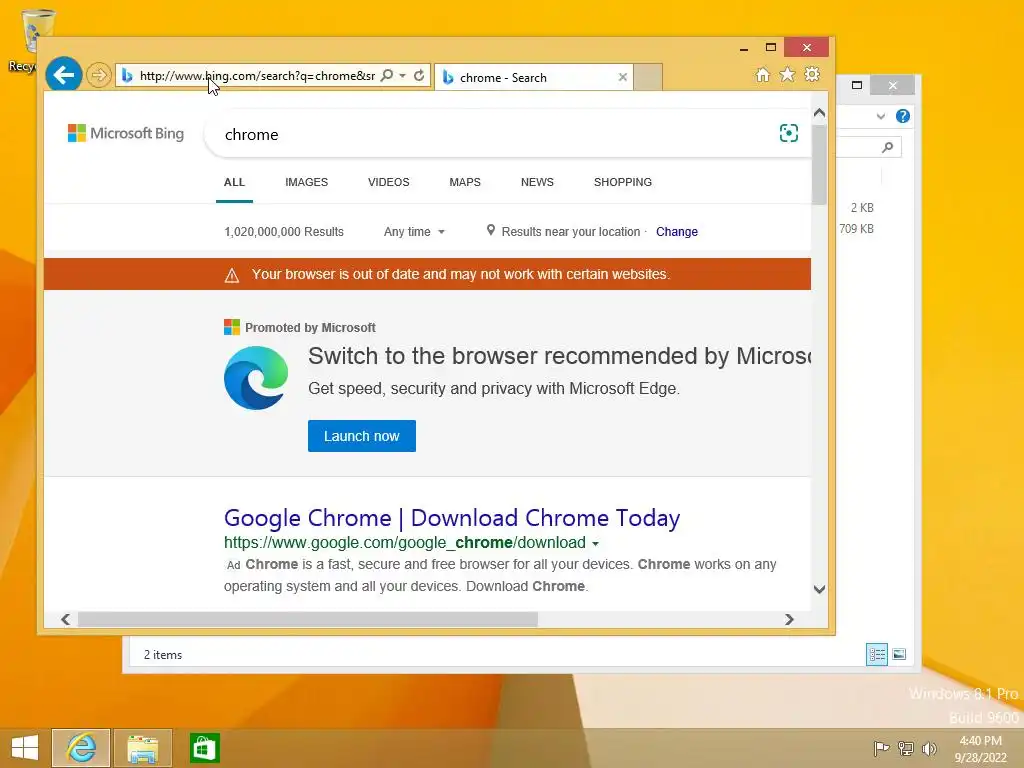Open the Tools gear menu

[812, 74]
